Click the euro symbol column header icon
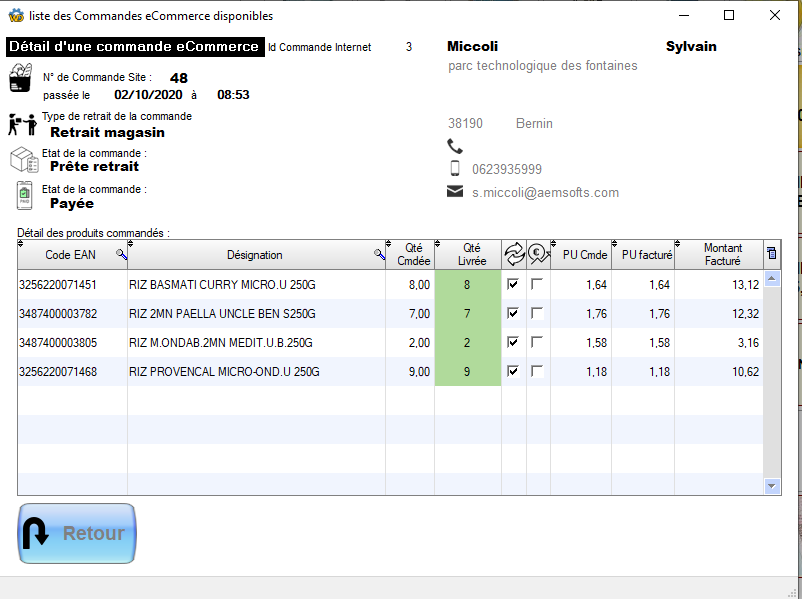 pyautogui.click(x=538, y=254)
